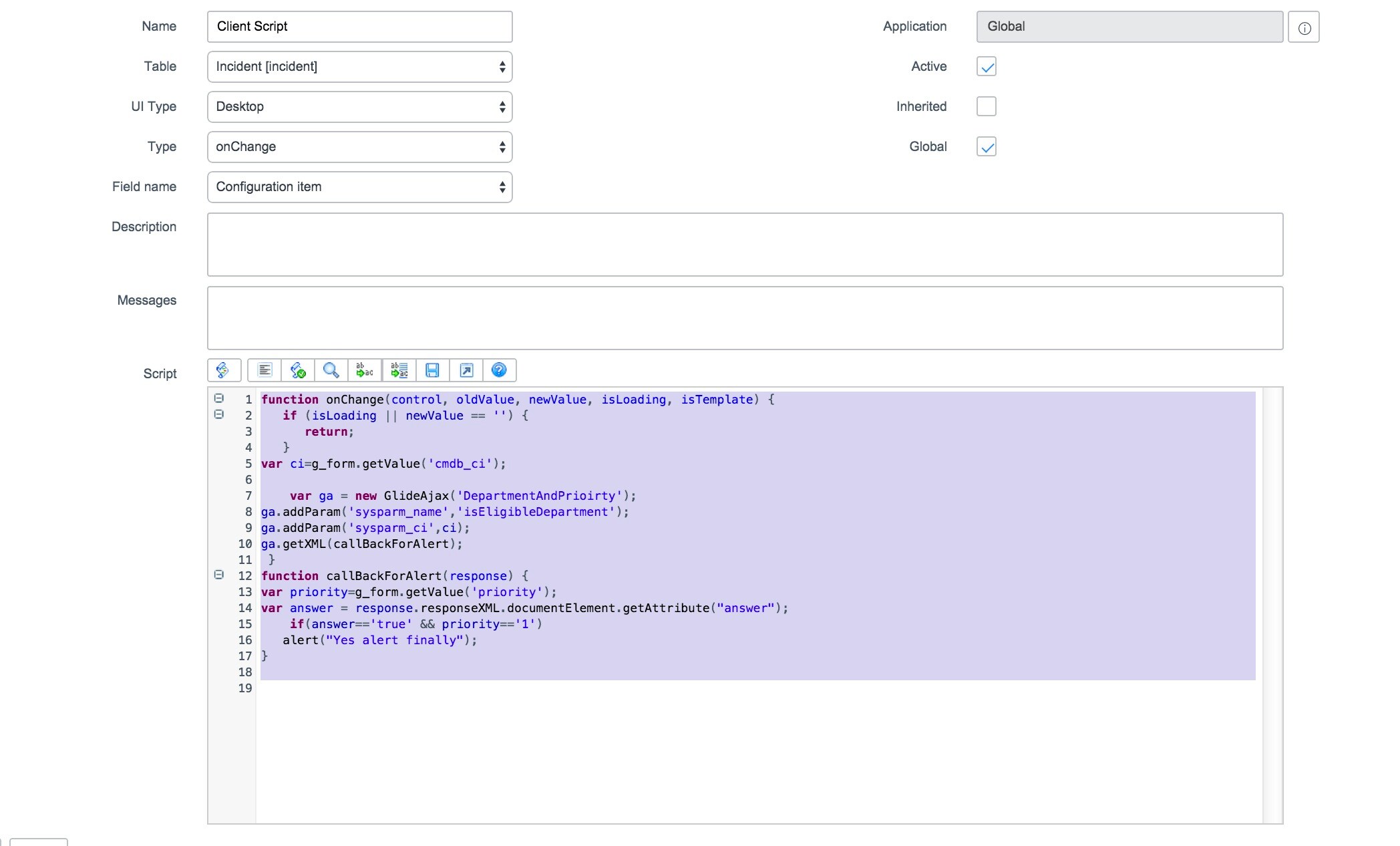Viewport: 1400px width, 846px height.
Task: Open the UI Type dropdown
Action: coord(359,107)
